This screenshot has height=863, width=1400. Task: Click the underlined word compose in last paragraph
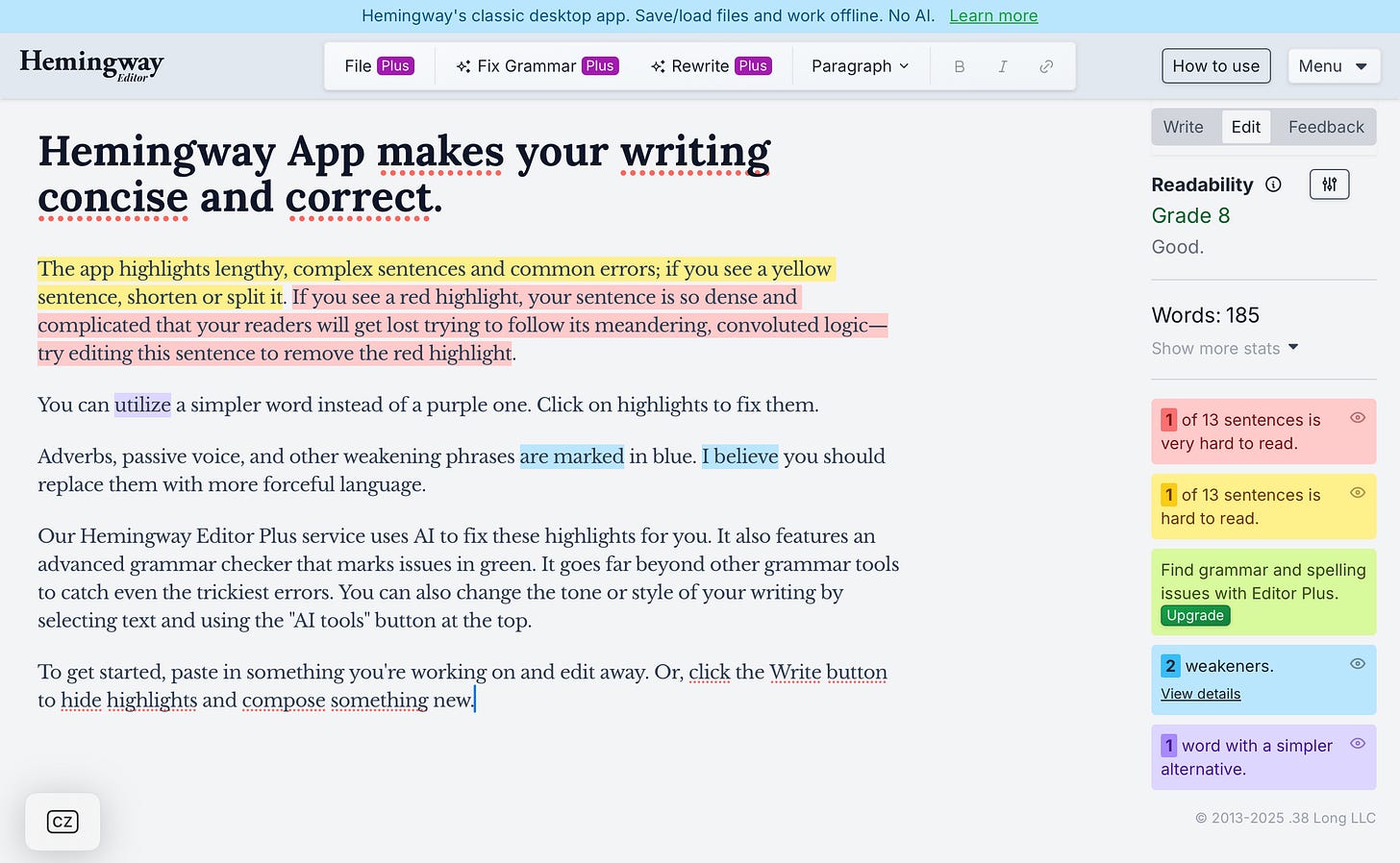284,700
